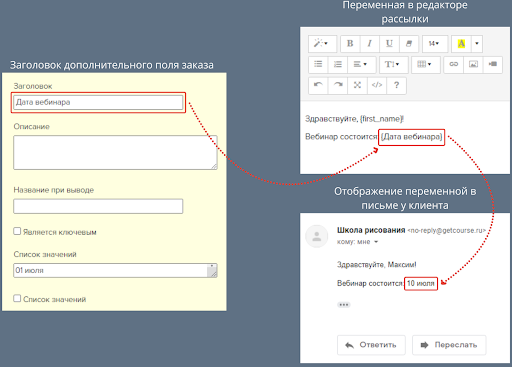512x367 pixels.
Task: Select the yellow text highlight color swatch
Action: coord(461,44)
